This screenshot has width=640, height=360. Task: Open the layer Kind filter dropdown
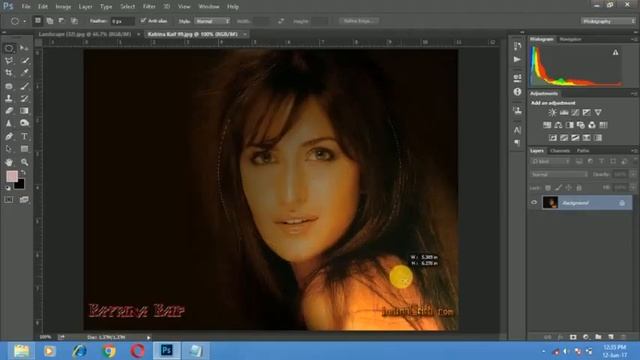pyautogui.click(x=550, y=162)
